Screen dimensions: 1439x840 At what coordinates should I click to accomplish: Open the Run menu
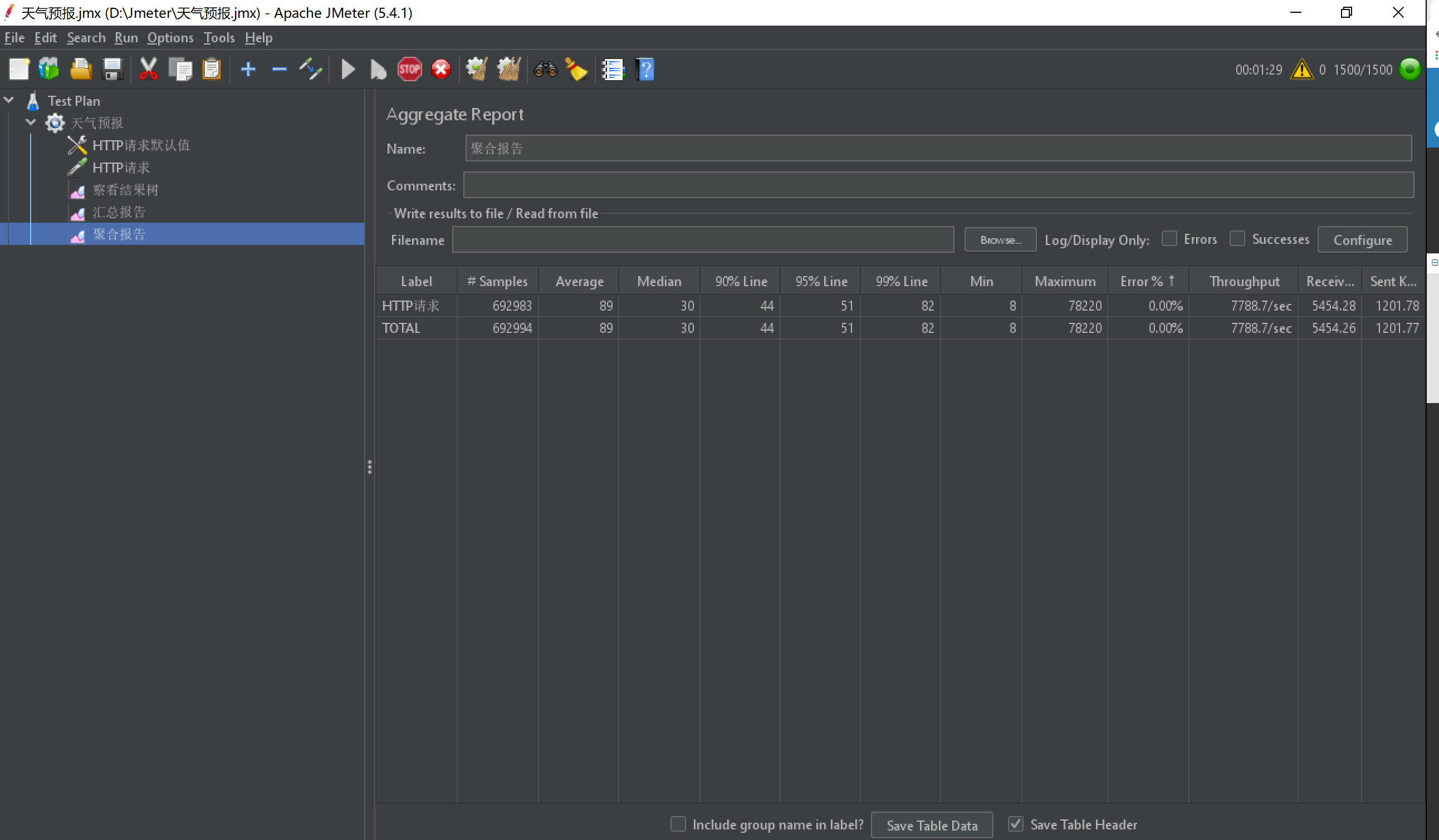[126, 38]
